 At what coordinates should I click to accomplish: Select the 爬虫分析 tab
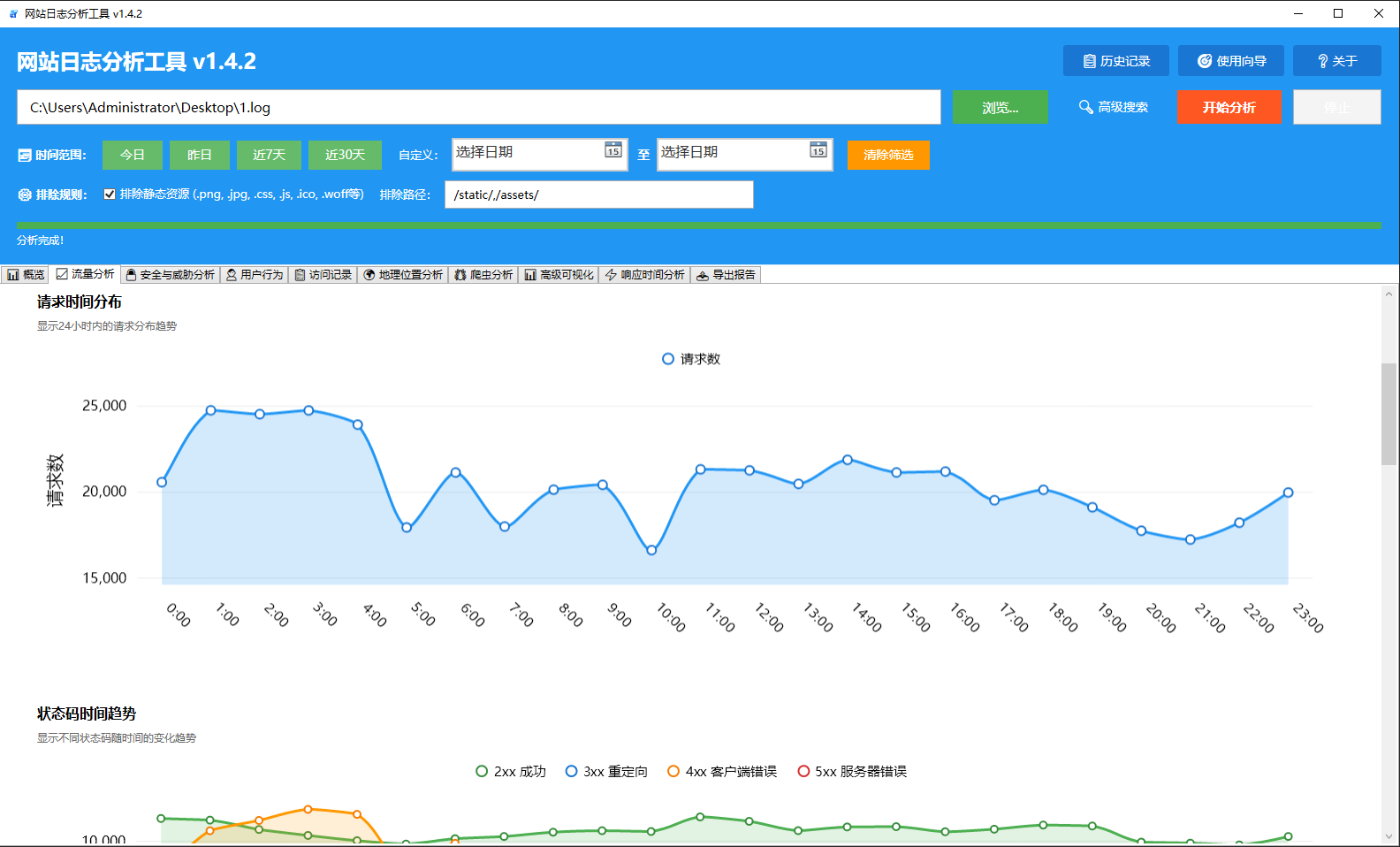483,275
